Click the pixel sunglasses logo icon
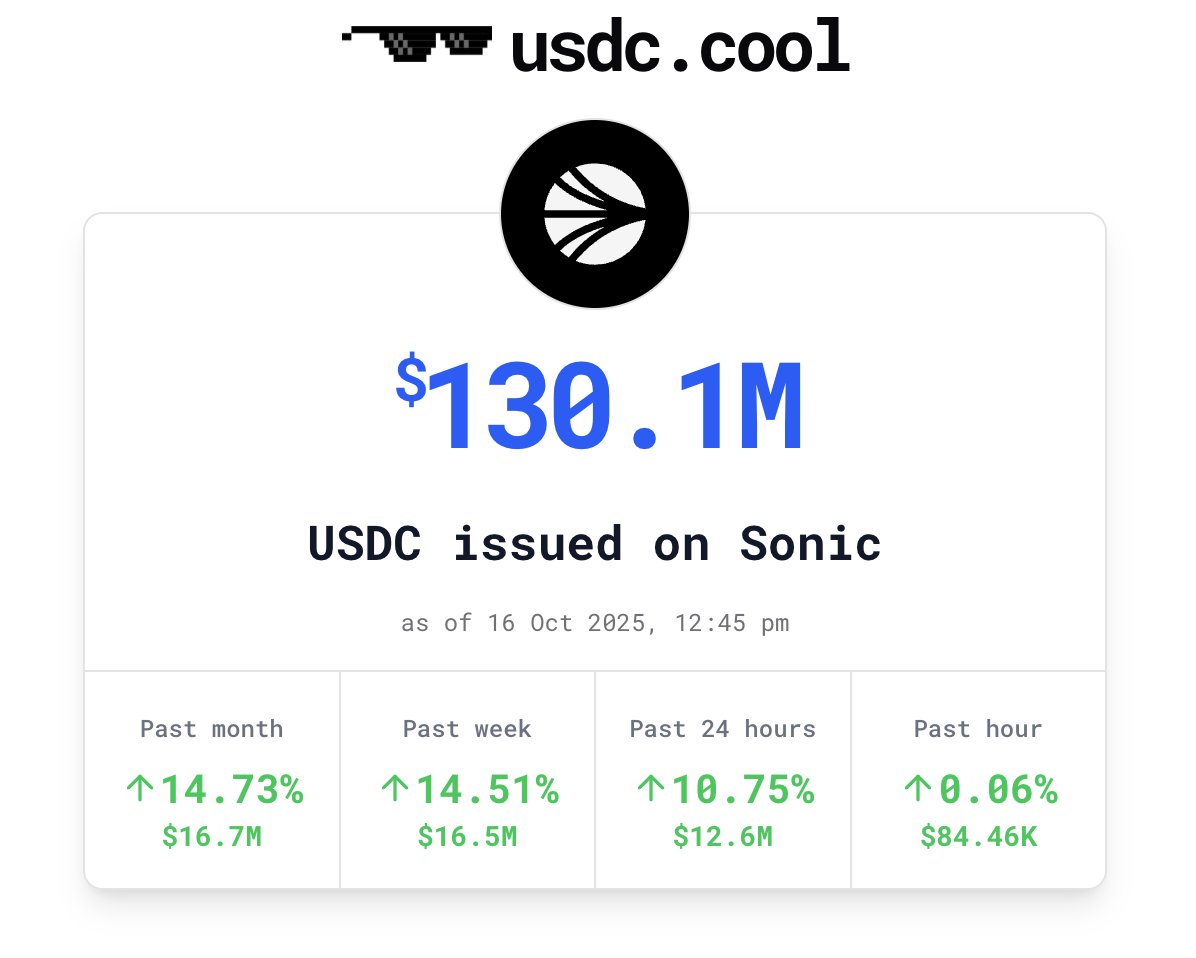1196x958 pixels. 417,45
